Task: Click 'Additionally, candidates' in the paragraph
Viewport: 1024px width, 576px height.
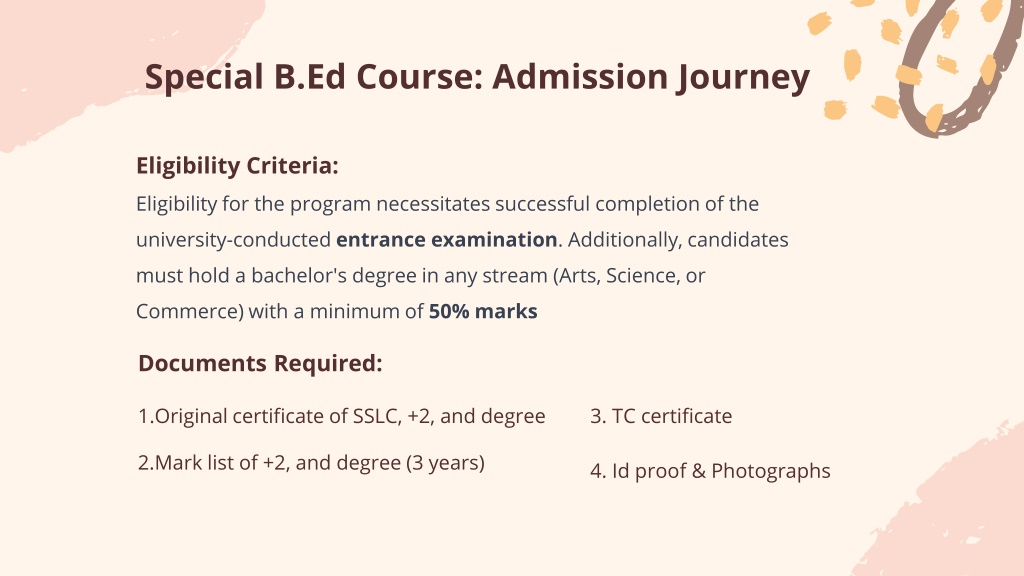Action: 678,240
